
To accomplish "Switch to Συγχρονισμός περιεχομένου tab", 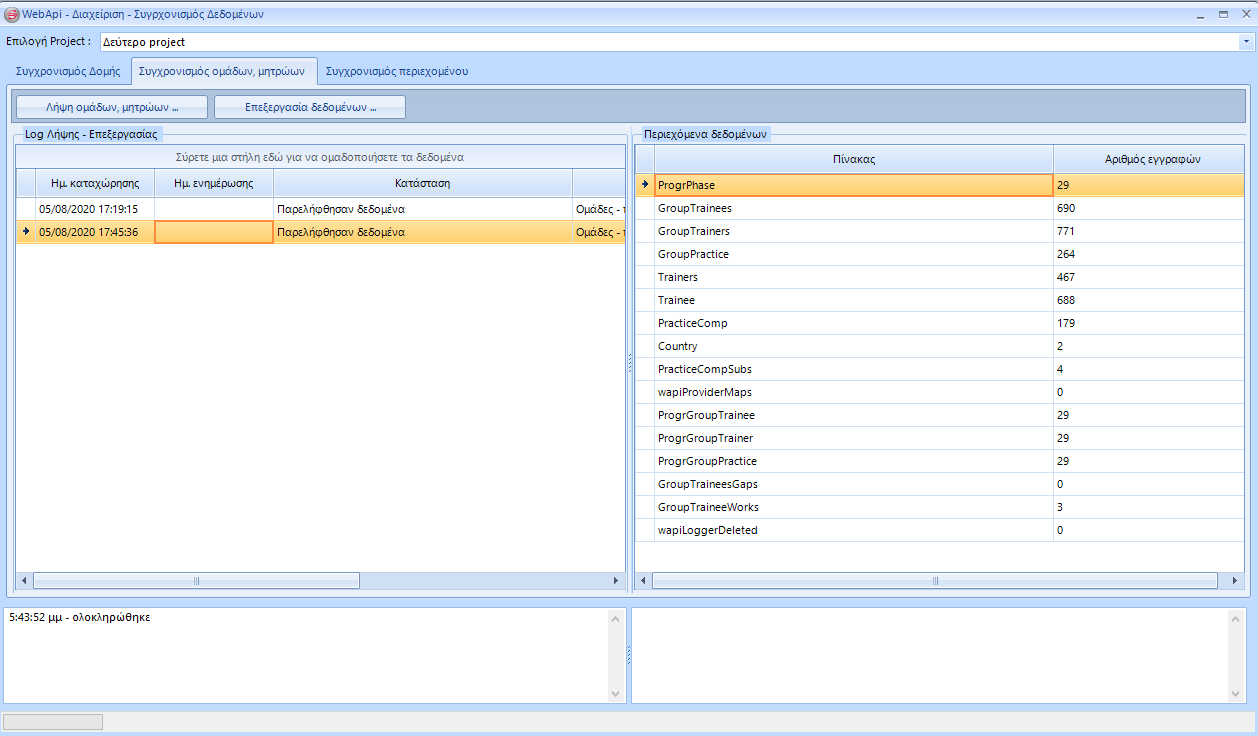I will click(x=397, y=72).
